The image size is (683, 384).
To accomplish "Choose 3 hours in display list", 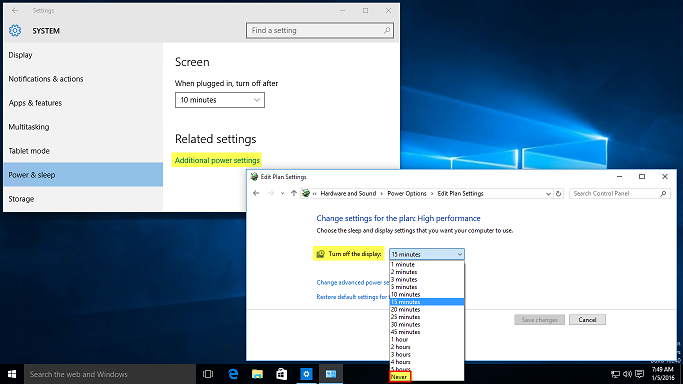I will click(x=427, y=354).
